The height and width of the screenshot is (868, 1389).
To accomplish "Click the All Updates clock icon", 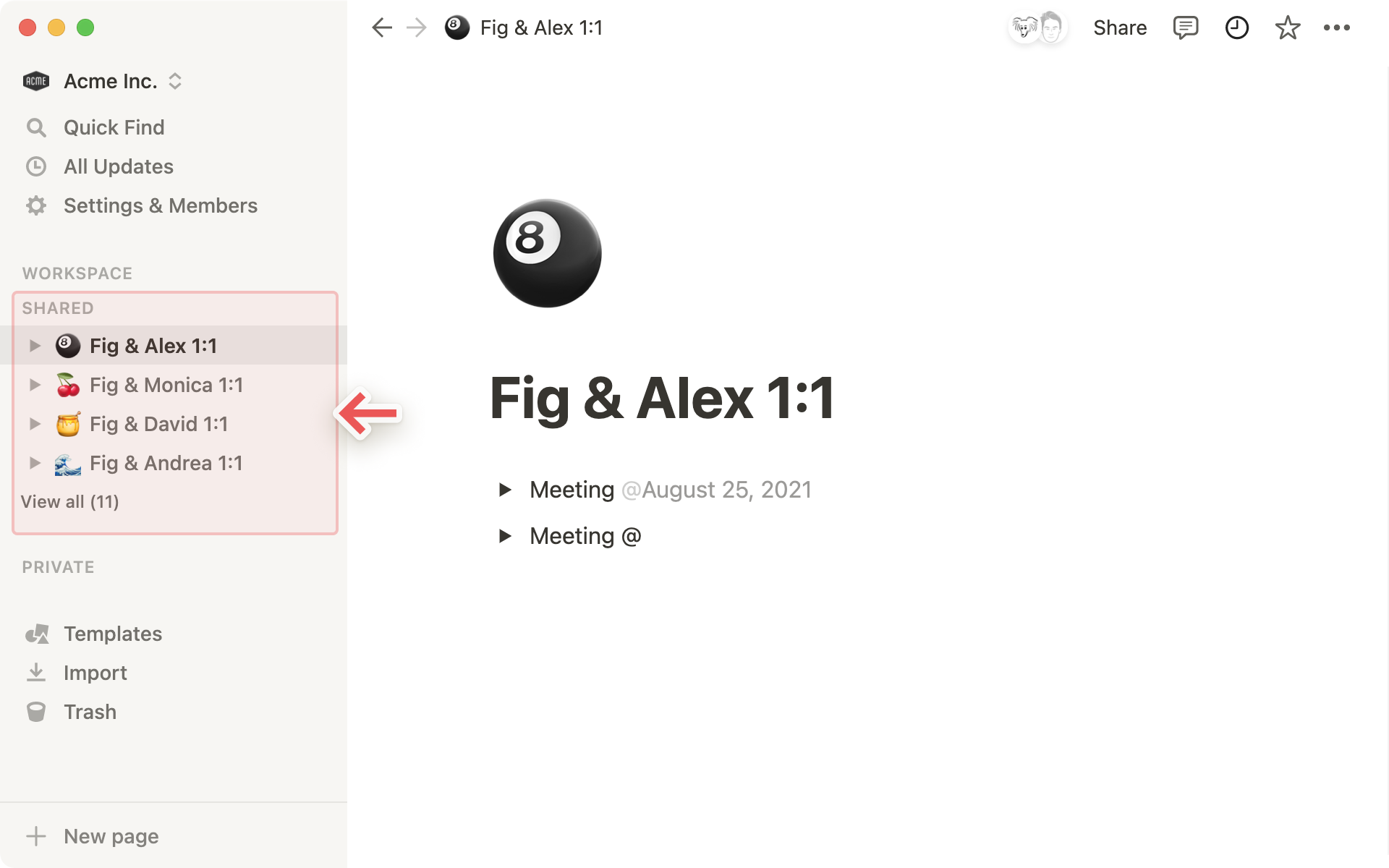I will 36,166.
